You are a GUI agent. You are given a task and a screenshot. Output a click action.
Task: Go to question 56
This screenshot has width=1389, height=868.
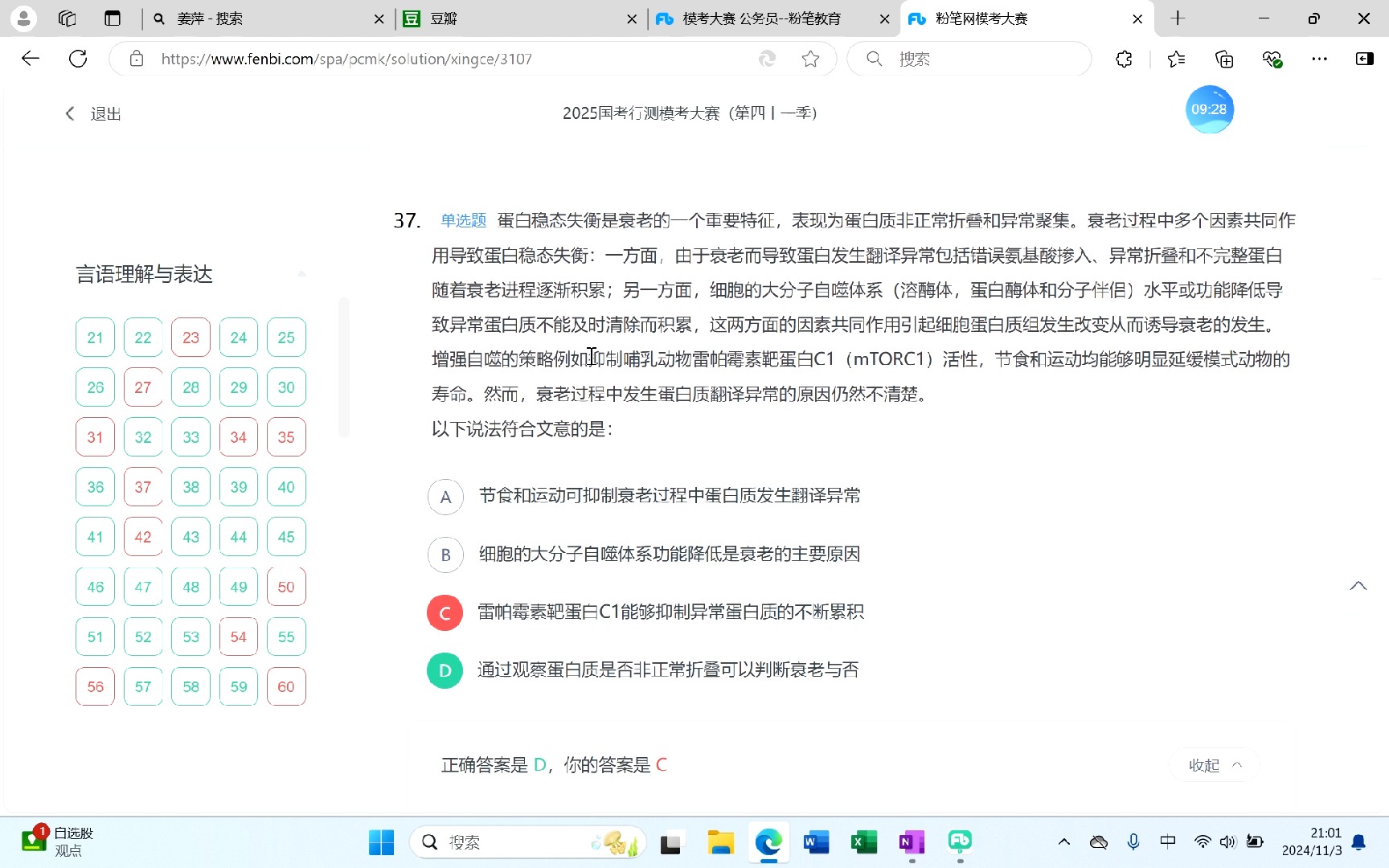95,686
